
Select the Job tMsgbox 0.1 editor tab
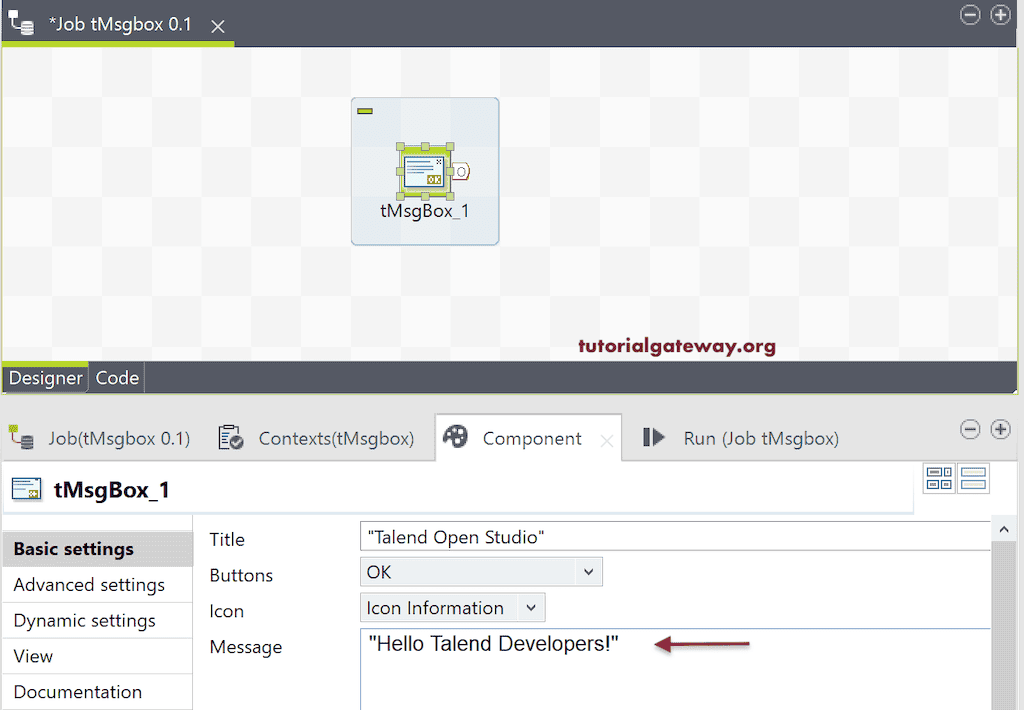(x=120, y=25)
